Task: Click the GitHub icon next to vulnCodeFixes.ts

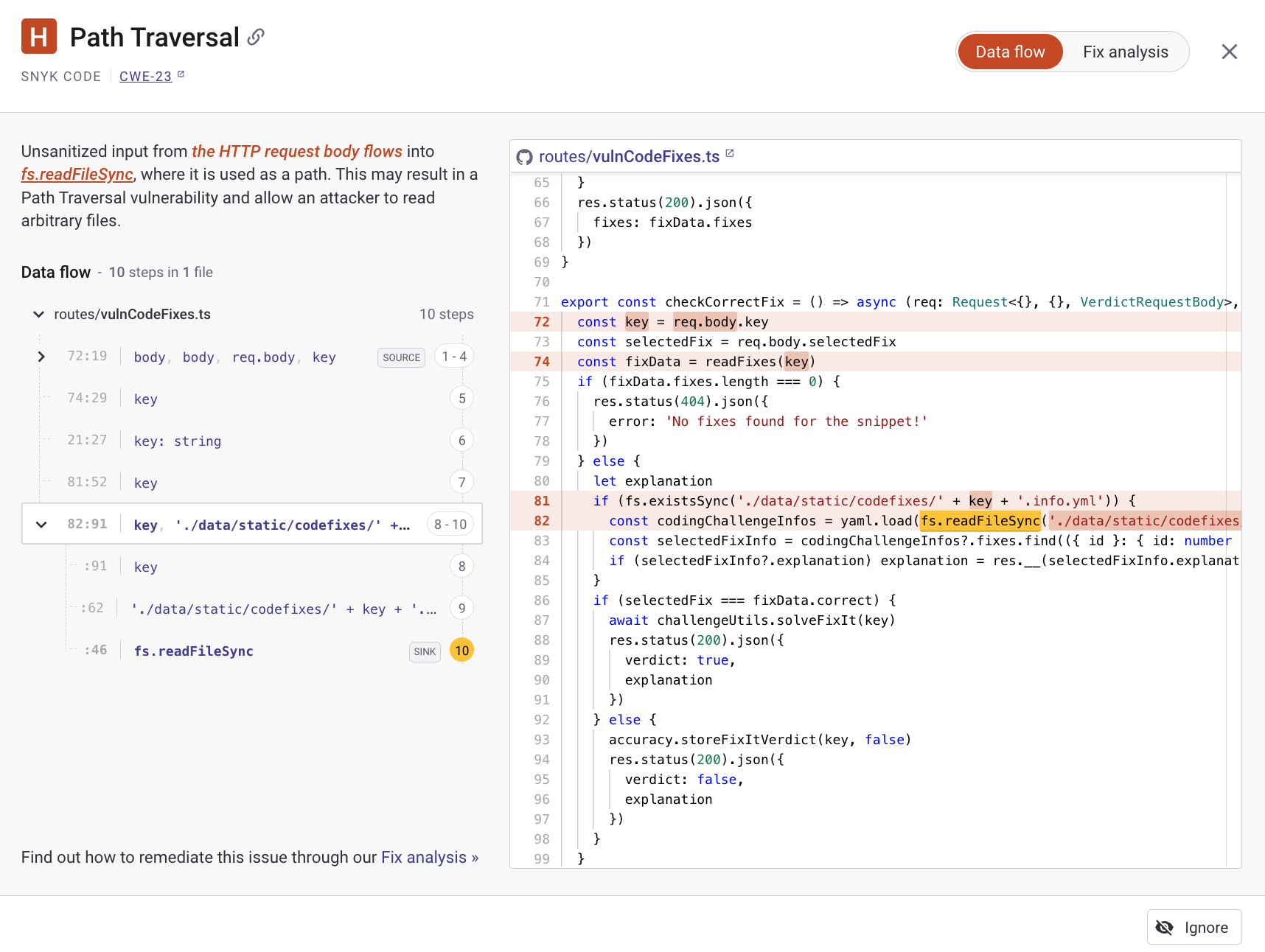Action: (525, 155)
